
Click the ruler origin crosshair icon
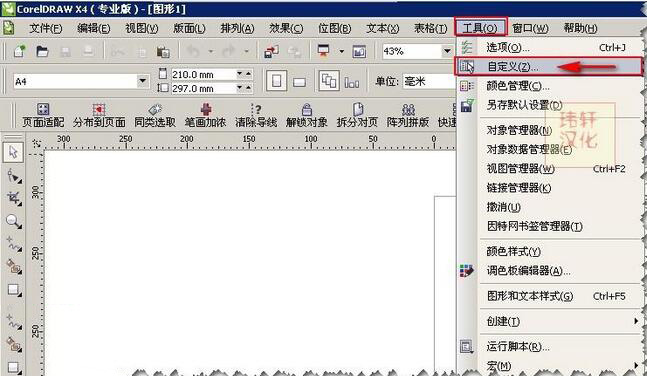[x=36, y=143]
